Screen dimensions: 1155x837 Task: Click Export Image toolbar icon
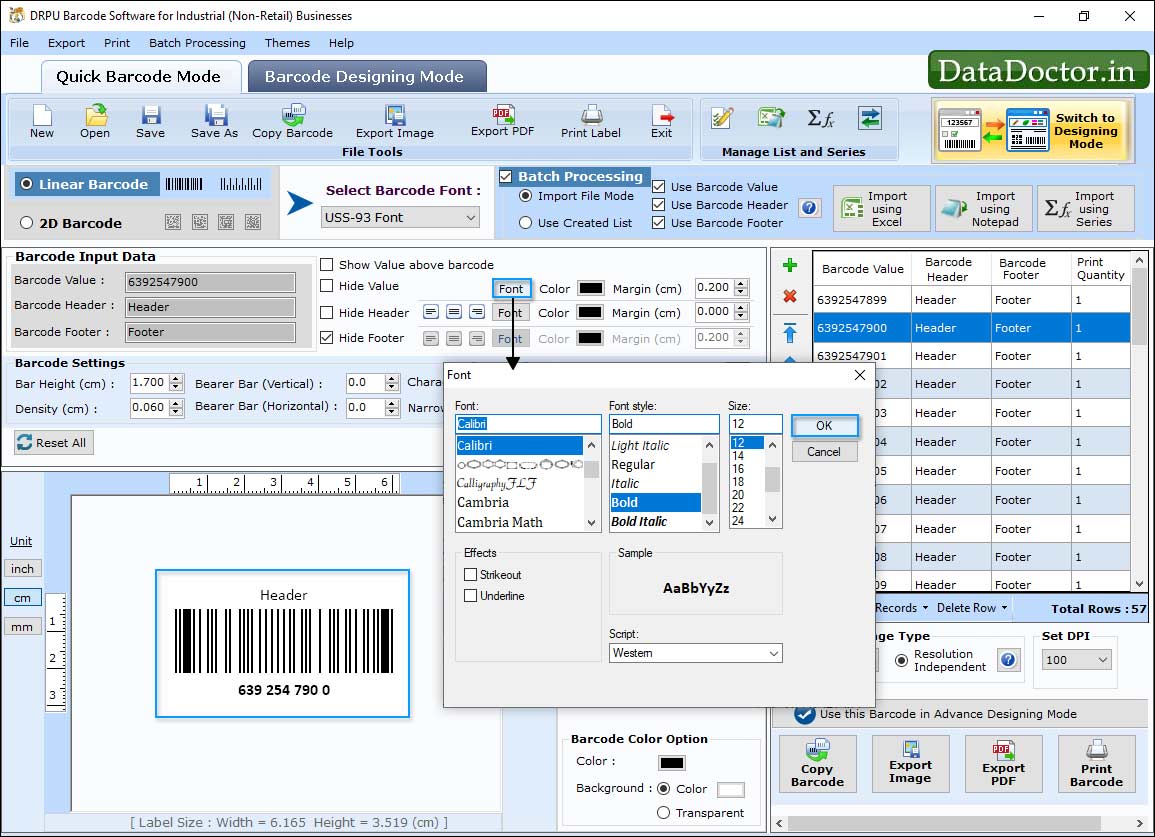pyautogui.click(x=395, y=122)
